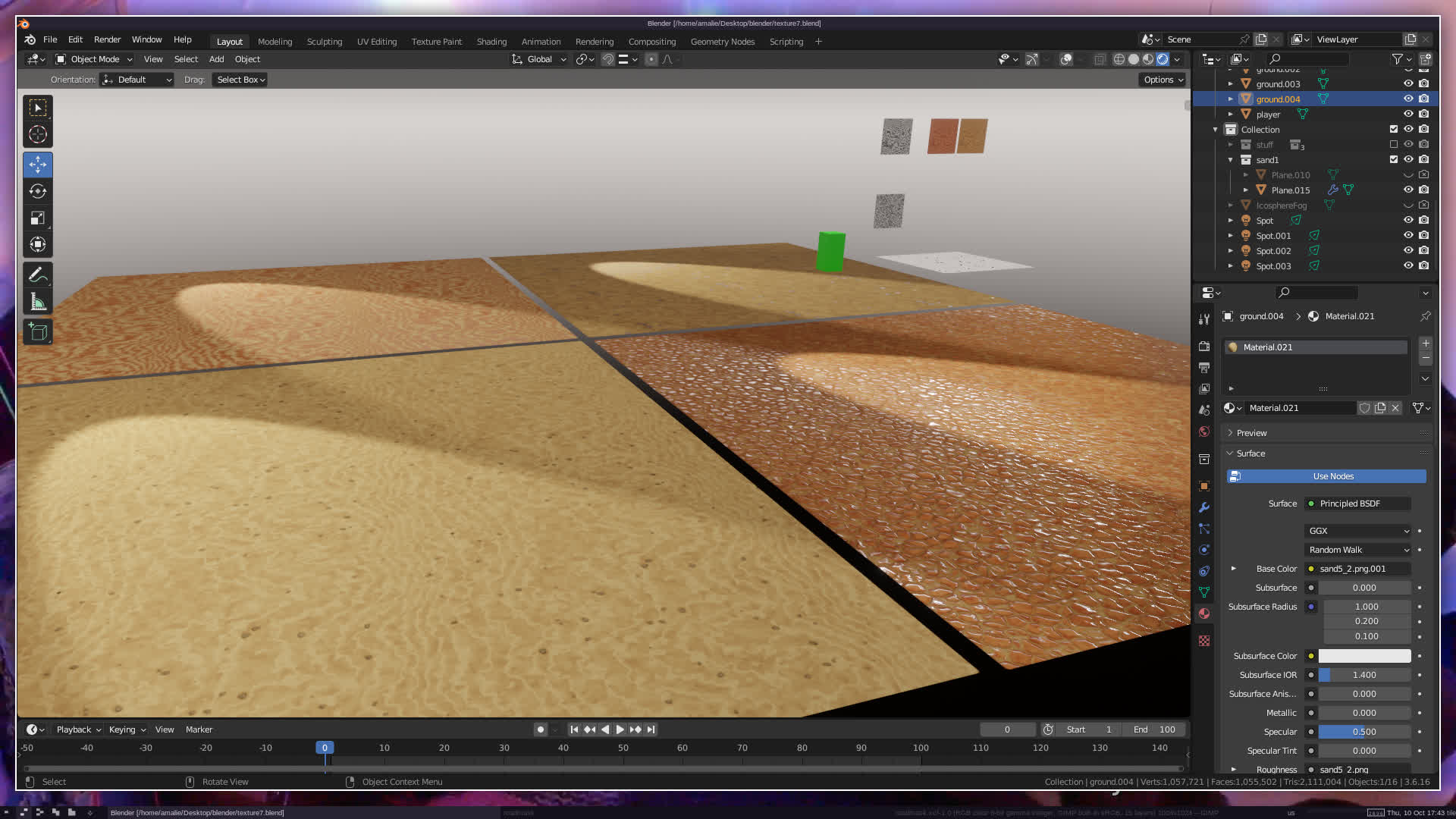Open GGX distribution dropdown
Viewport: 1456px width, 819px height.
tap(1357, 531)
